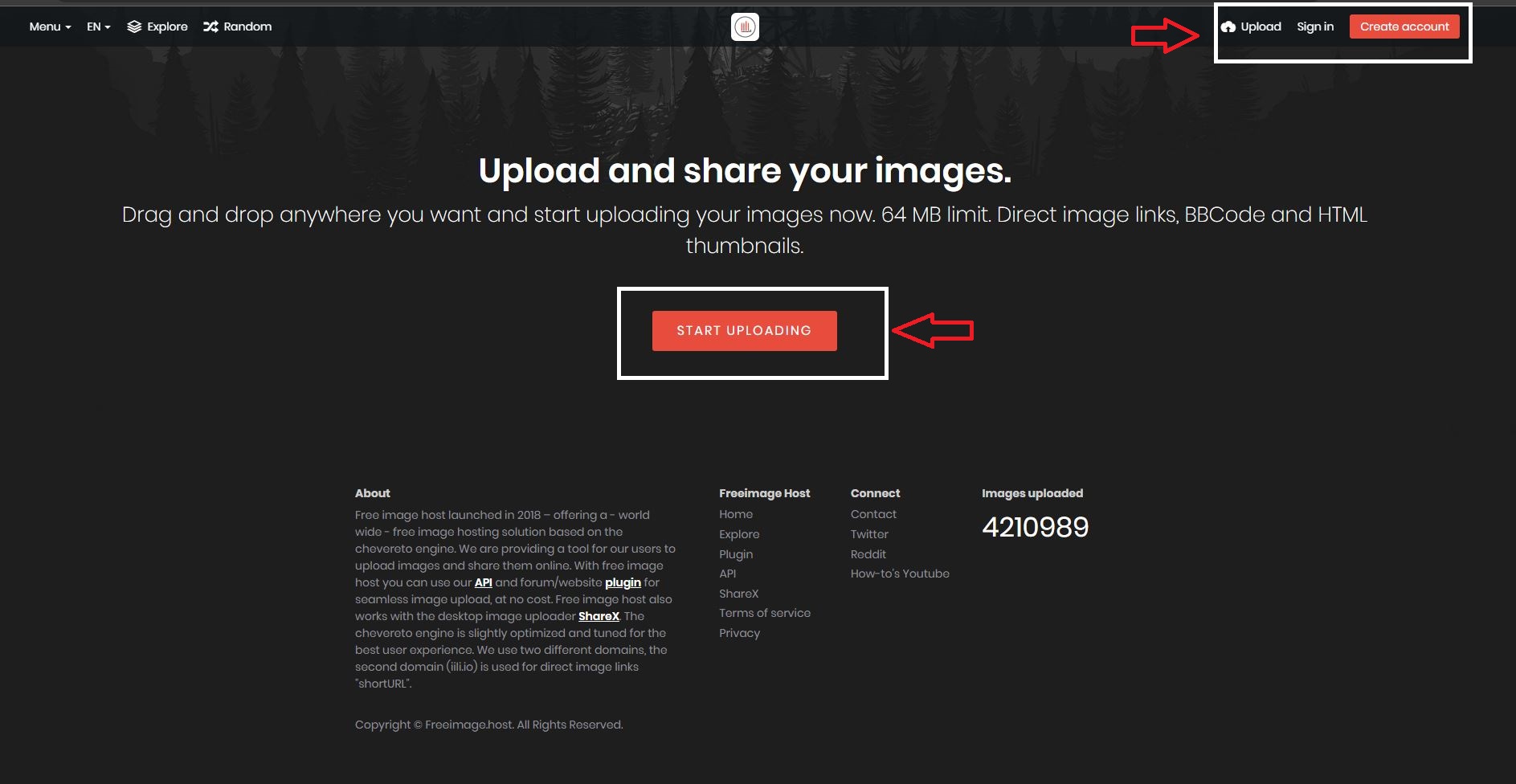Screen dimensions: 1516x784
Task: Open Plugin from the footer list
Action: coord(735,554)
